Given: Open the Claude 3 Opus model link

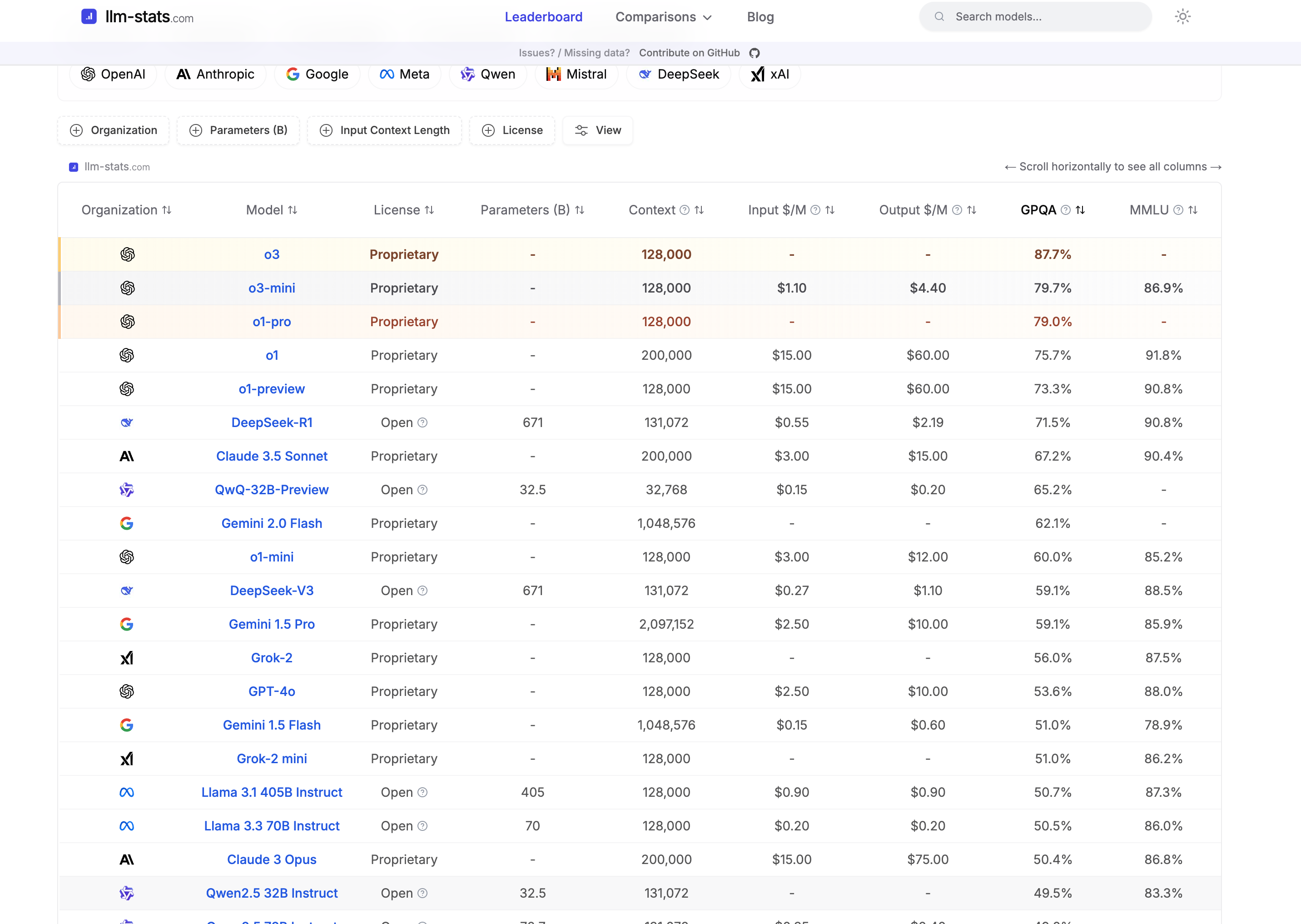Looking at the screenshot, I should tap(272, 859).
